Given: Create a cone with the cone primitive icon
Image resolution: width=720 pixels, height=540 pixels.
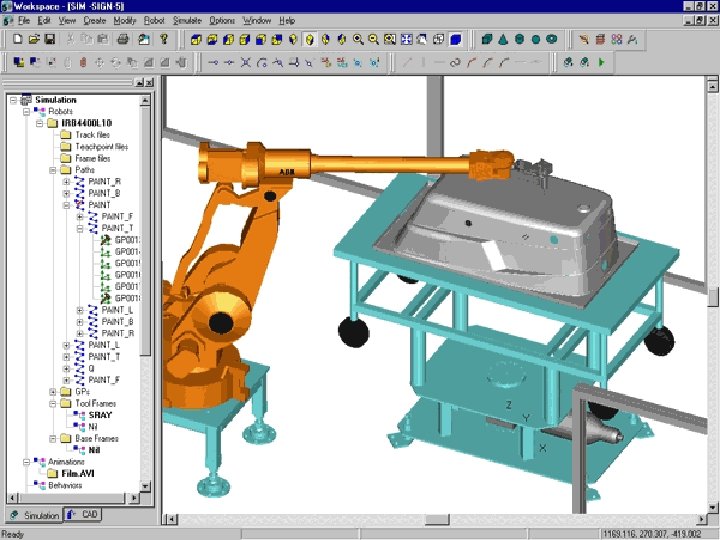Looking at the screenshot, I should pos(503,40).
